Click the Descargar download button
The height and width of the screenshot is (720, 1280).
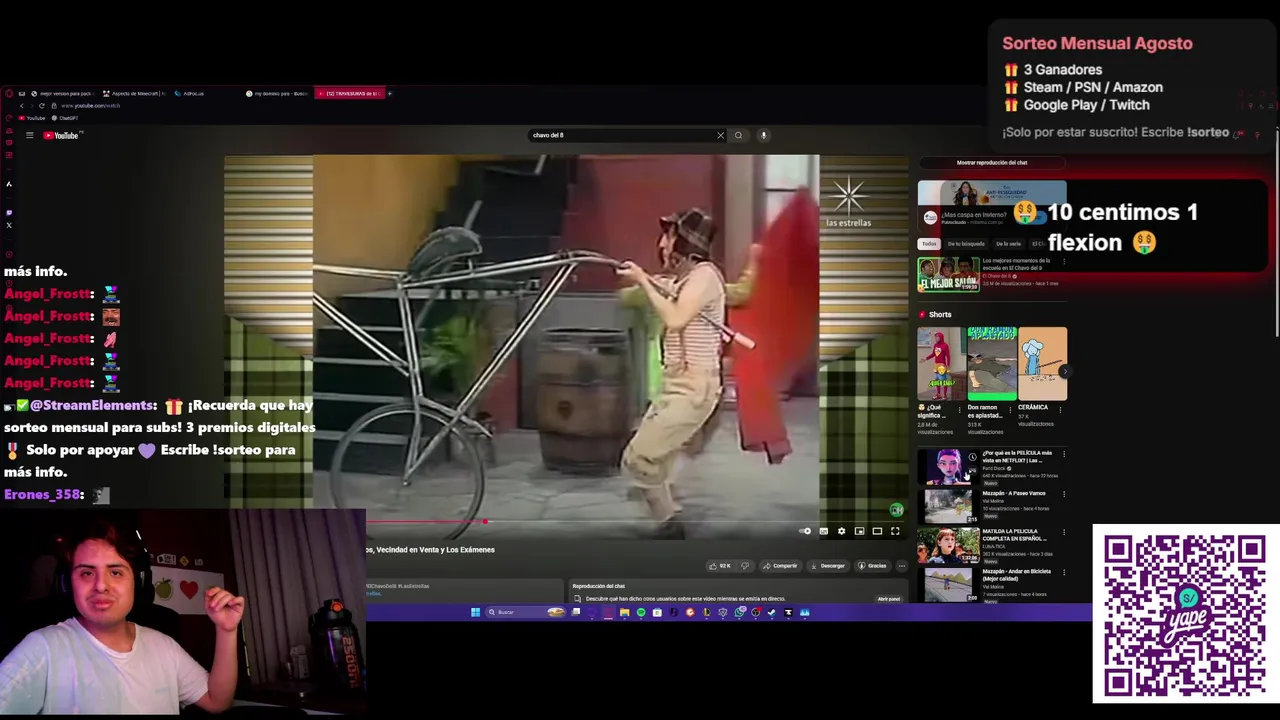(827, 566)
